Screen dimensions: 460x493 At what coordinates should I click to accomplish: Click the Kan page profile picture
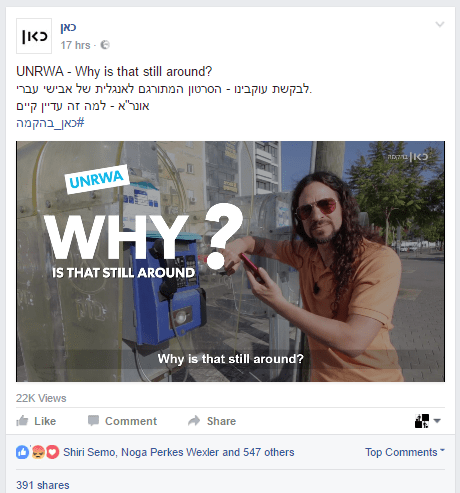34,36
